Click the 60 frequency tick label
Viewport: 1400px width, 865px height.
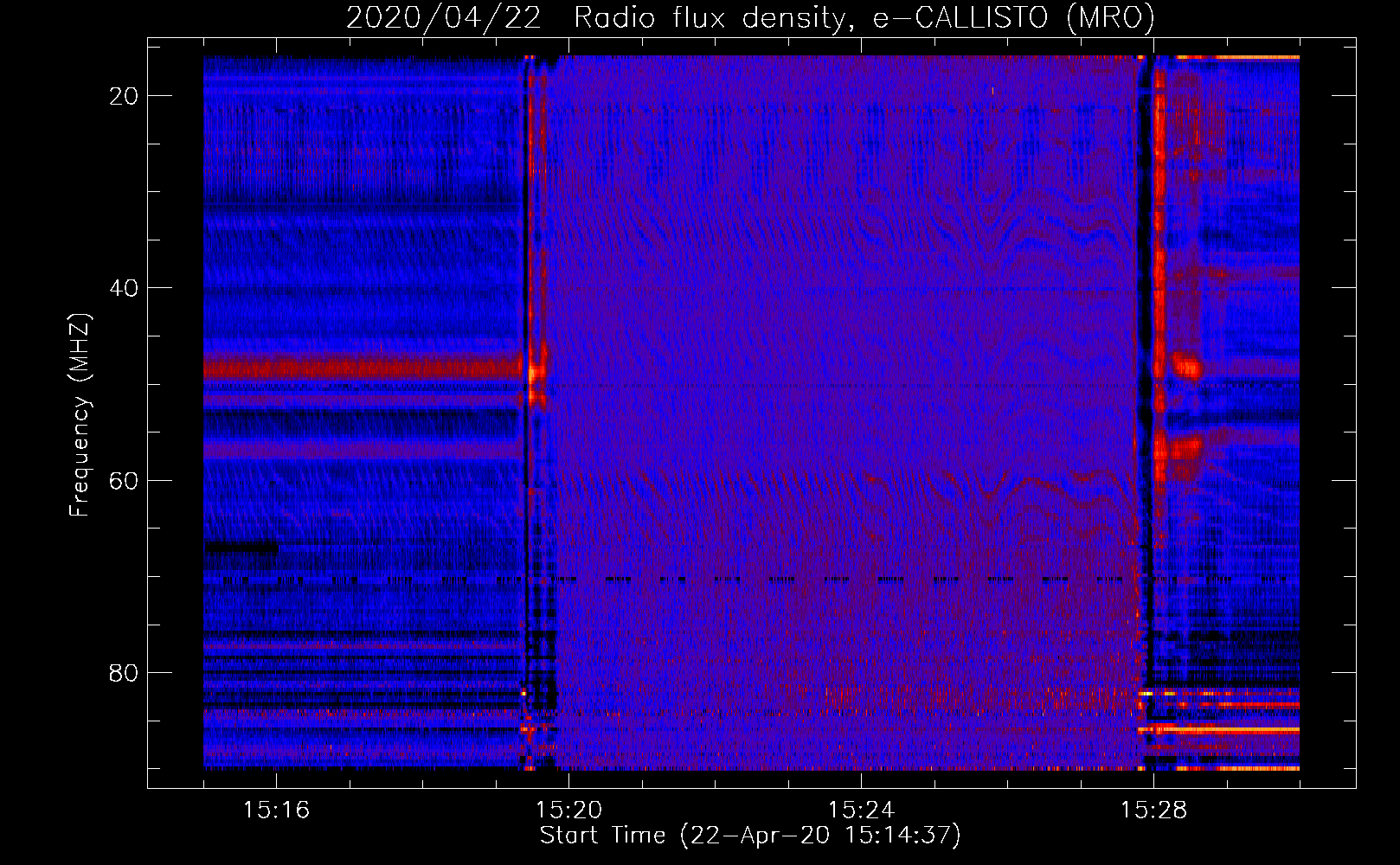click(124, 480)
